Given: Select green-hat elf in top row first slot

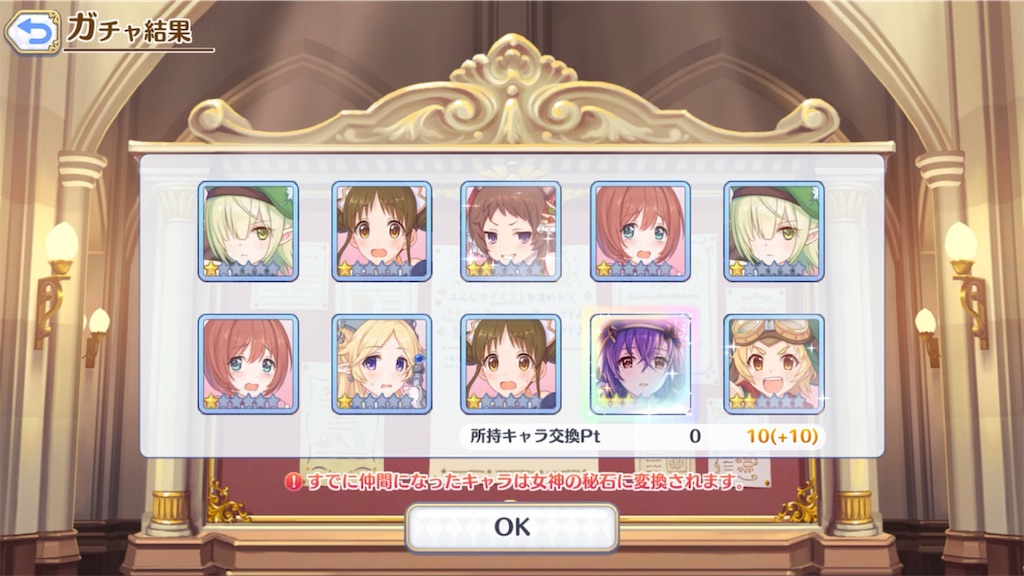Looking at the screenshot, I should 248,232.
